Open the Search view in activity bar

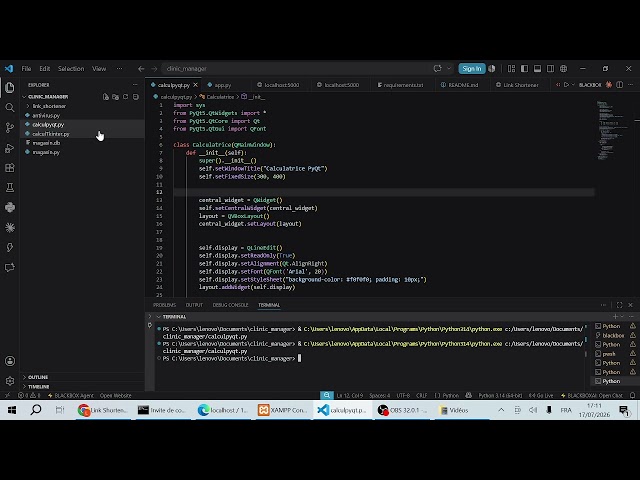[10, 108]
